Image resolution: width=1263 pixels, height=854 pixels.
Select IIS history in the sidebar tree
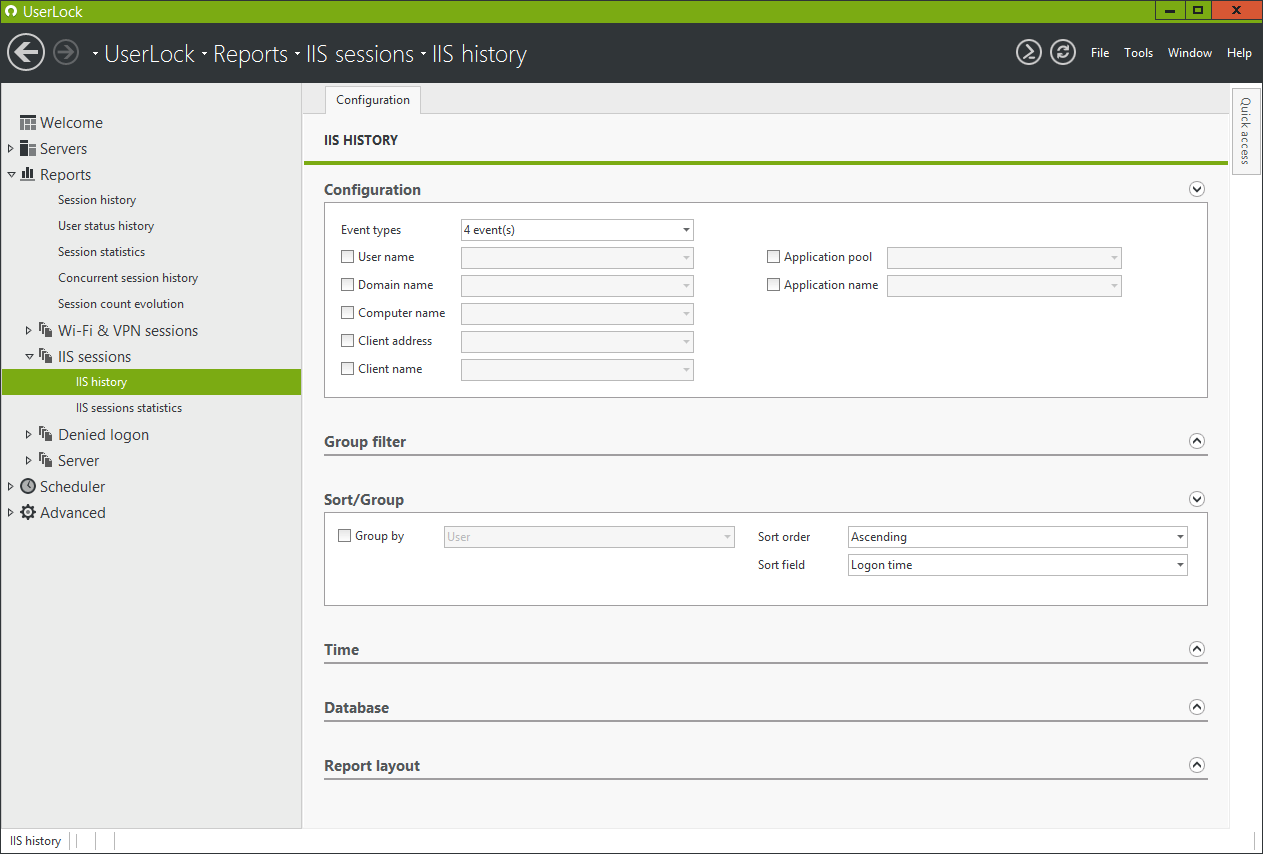click(x=151, y=382)
